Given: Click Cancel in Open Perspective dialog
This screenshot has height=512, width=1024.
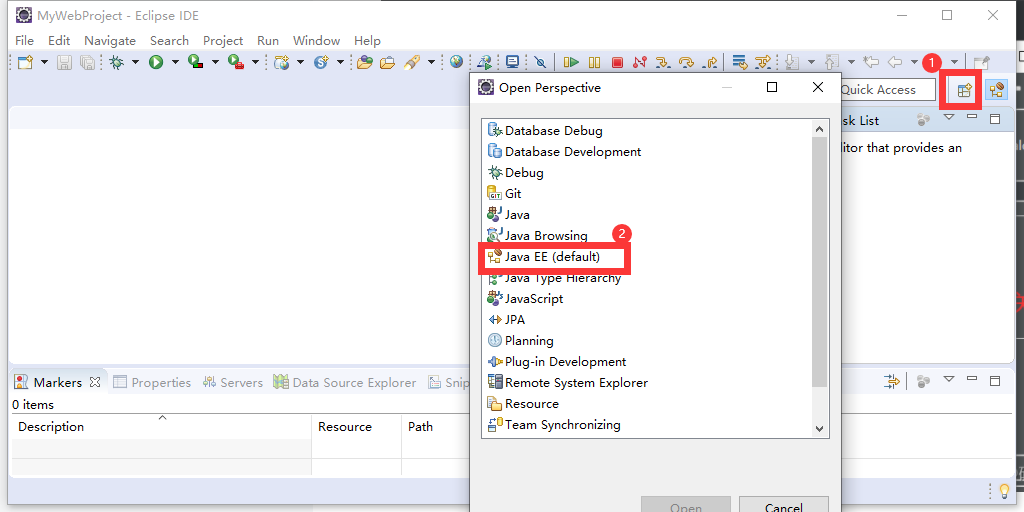Looking at the screenshot, I should pyautogui.click(x=784, y=507).
